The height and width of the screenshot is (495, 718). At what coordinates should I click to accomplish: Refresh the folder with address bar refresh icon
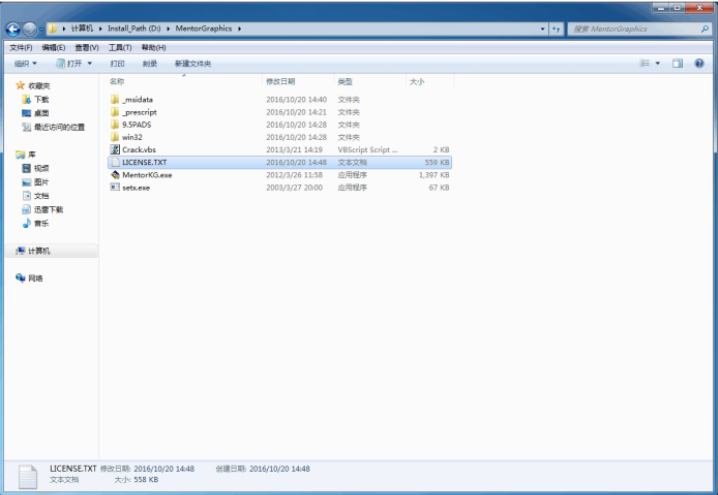[x=556, y=29]
